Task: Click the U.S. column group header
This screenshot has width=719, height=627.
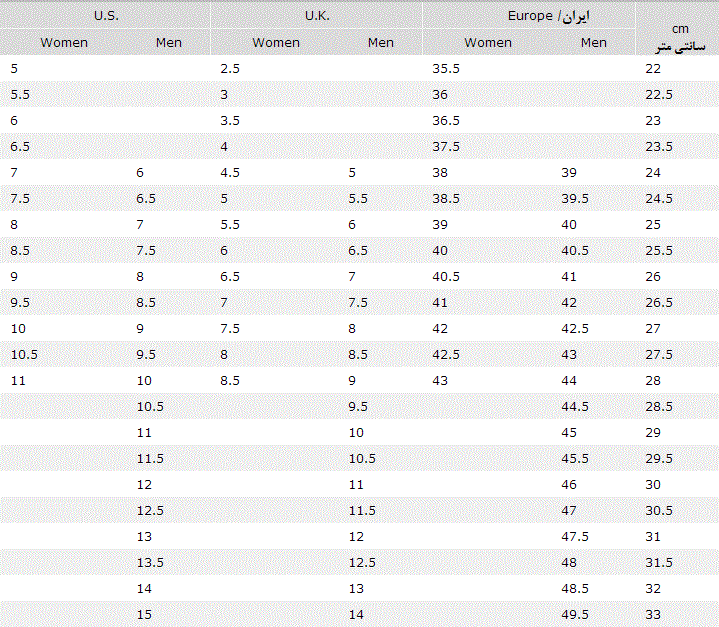Action: coord(106,16)
